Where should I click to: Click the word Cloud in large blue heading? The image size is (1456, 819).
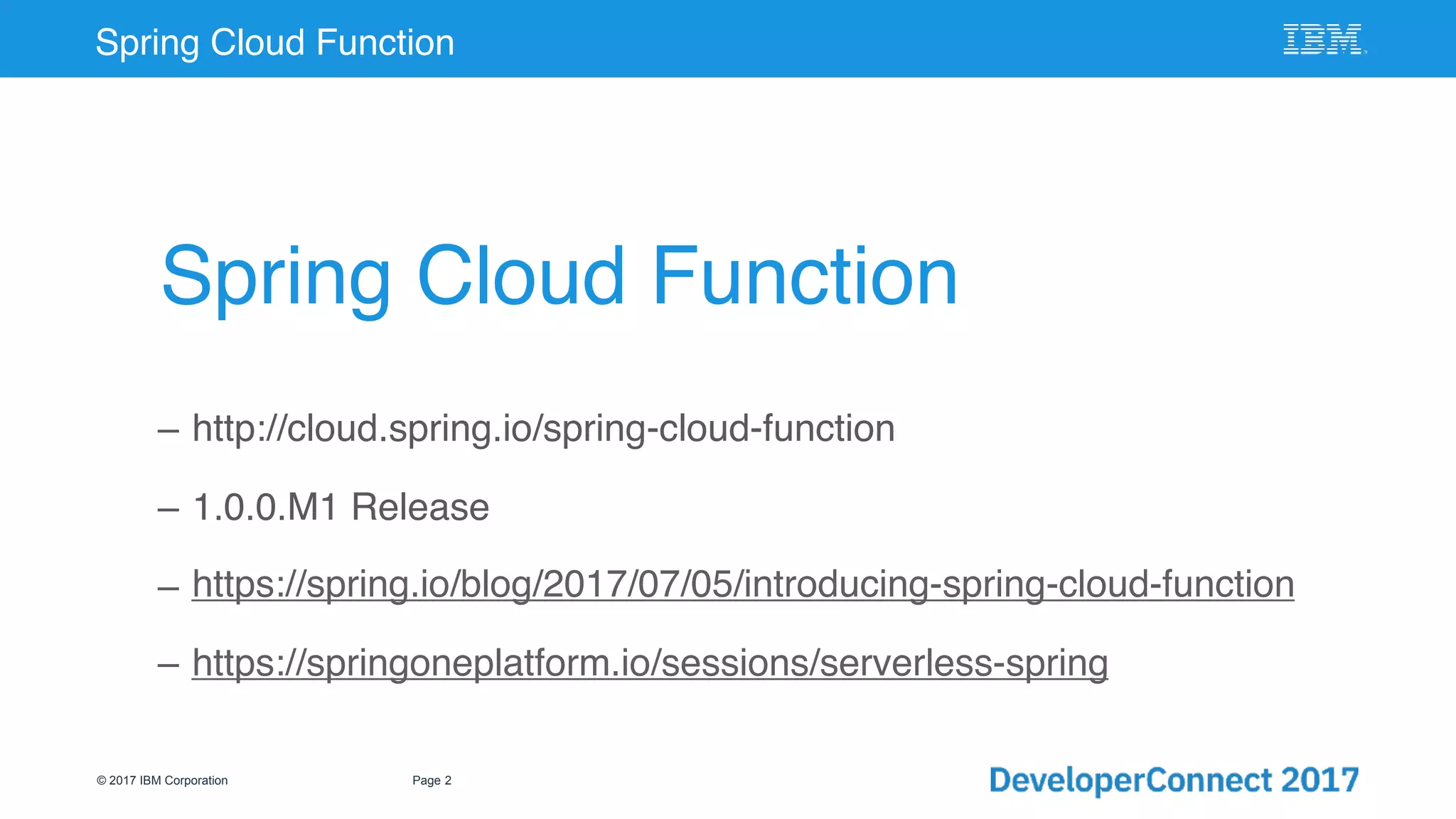click(x=520, y=276)
